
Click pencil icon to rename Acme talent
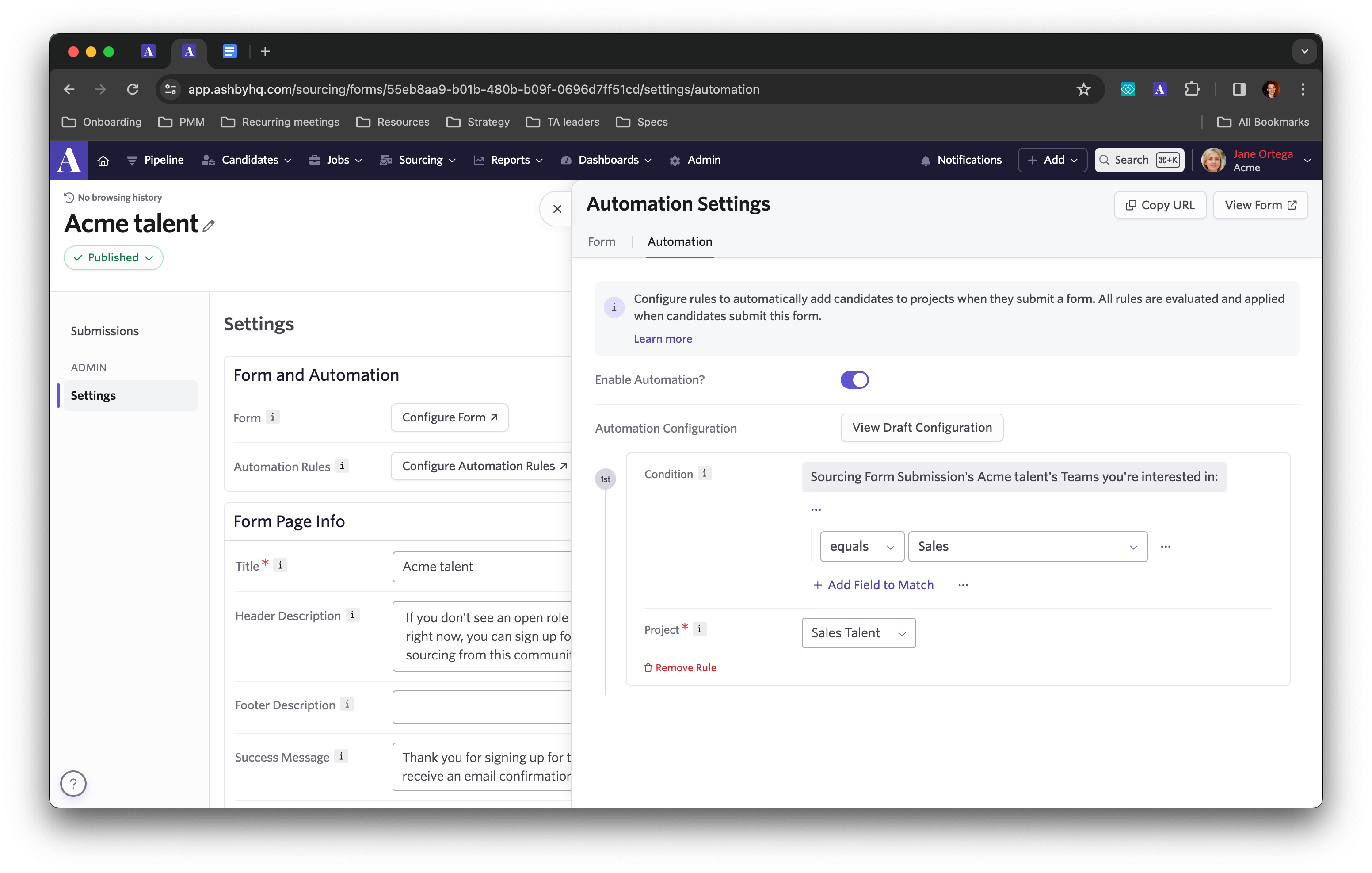tap(209, 226)
